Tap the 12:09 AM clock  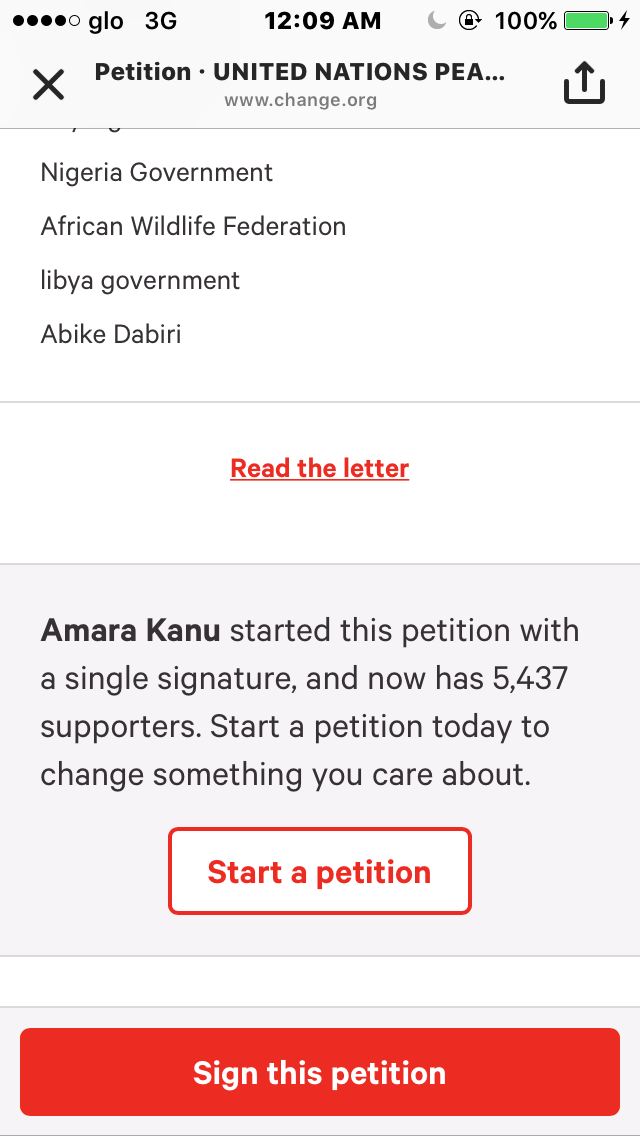(x=322, y=20)
